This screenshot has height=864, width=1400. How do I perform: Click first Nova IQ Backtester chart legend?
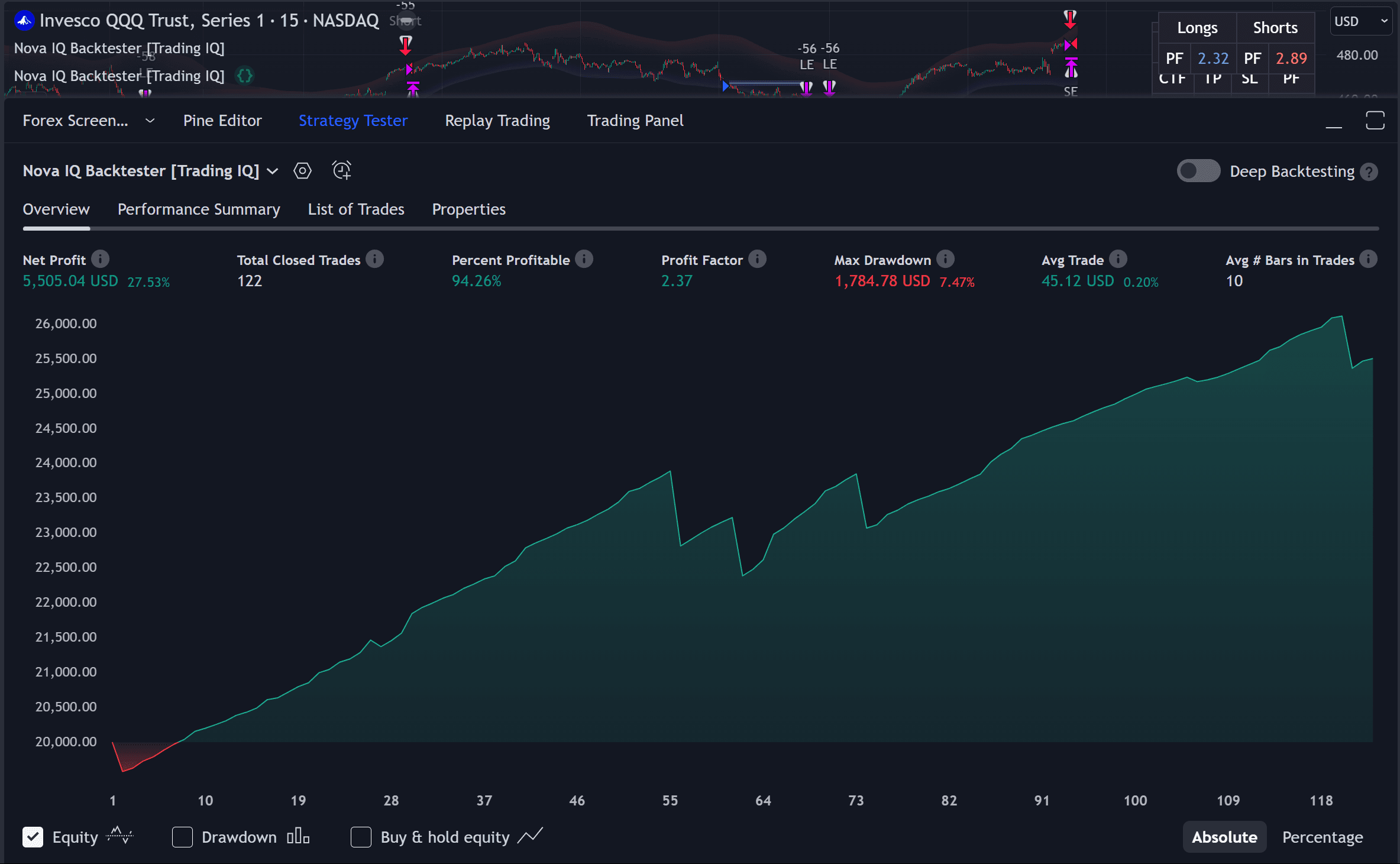[119, 48]
